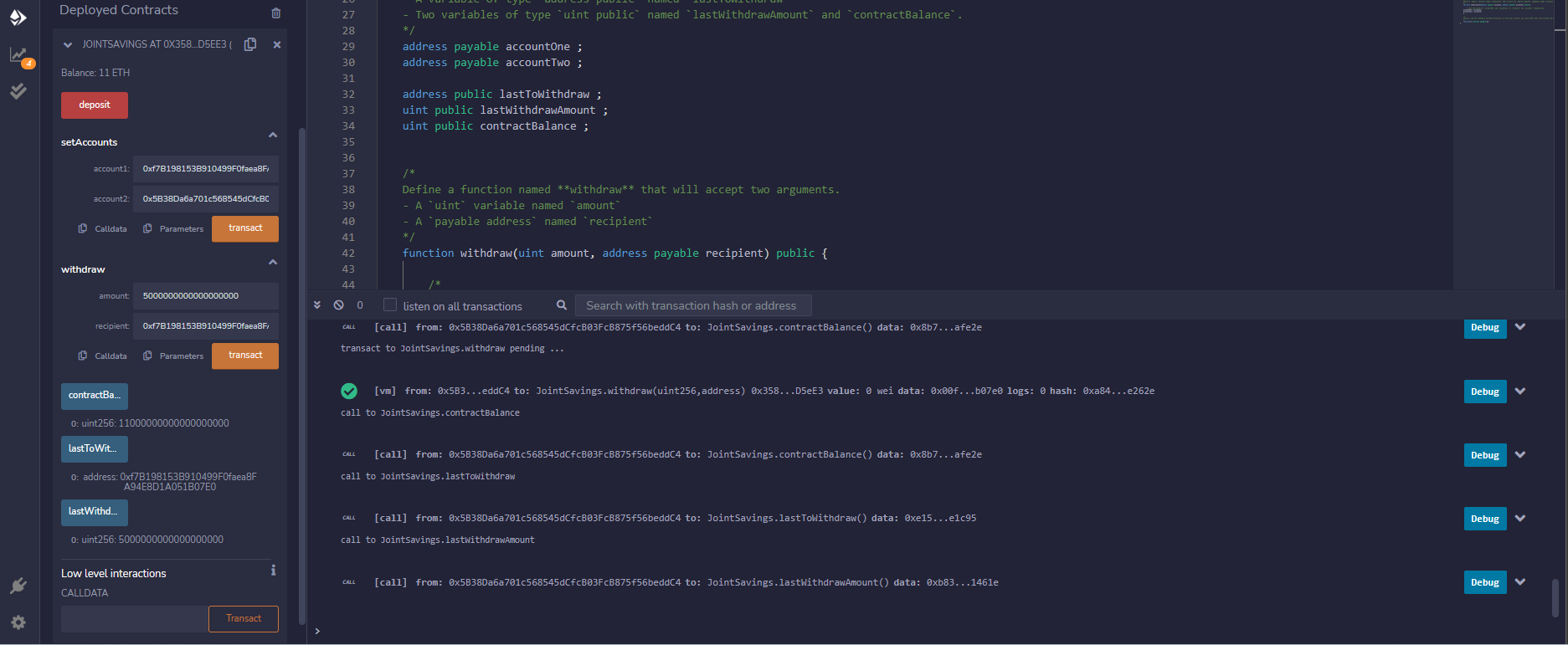Image resolution: width=1568 pixels, height=645 pixels.
Task: Expand details of the withdraw vm transaction
Action: coord(1520,391)
